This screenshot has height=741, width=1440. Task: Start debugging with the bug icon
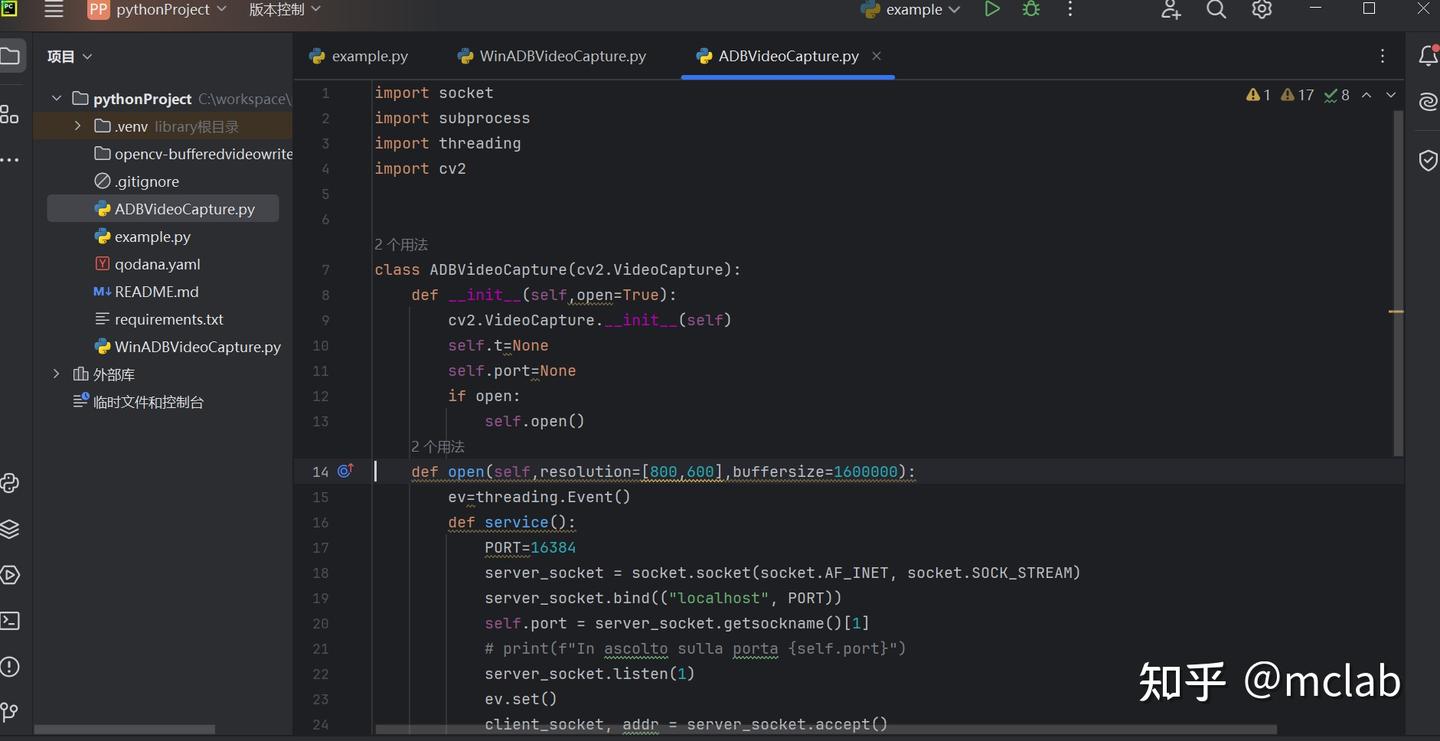click(x=1031, y=9)
